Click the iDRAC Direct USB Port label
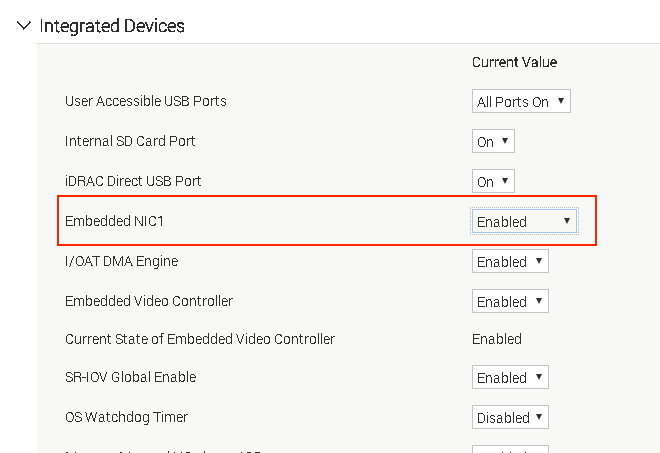Viewport: 660px width, 453px height. pyautogui.click(x=133, y=182)
